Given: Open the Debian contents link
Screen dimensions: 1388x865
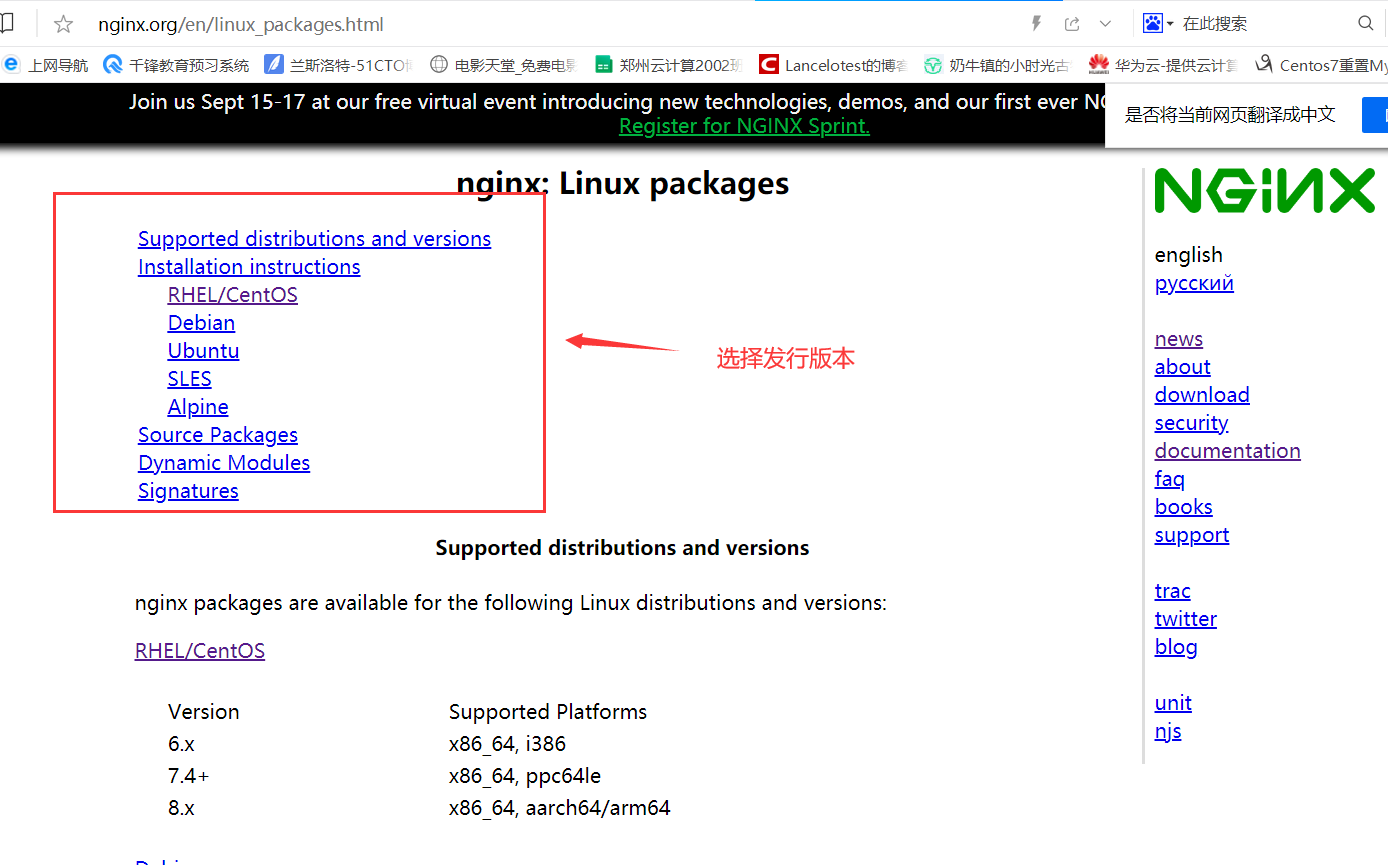Looking at the screenshot, I should (201, 323).
